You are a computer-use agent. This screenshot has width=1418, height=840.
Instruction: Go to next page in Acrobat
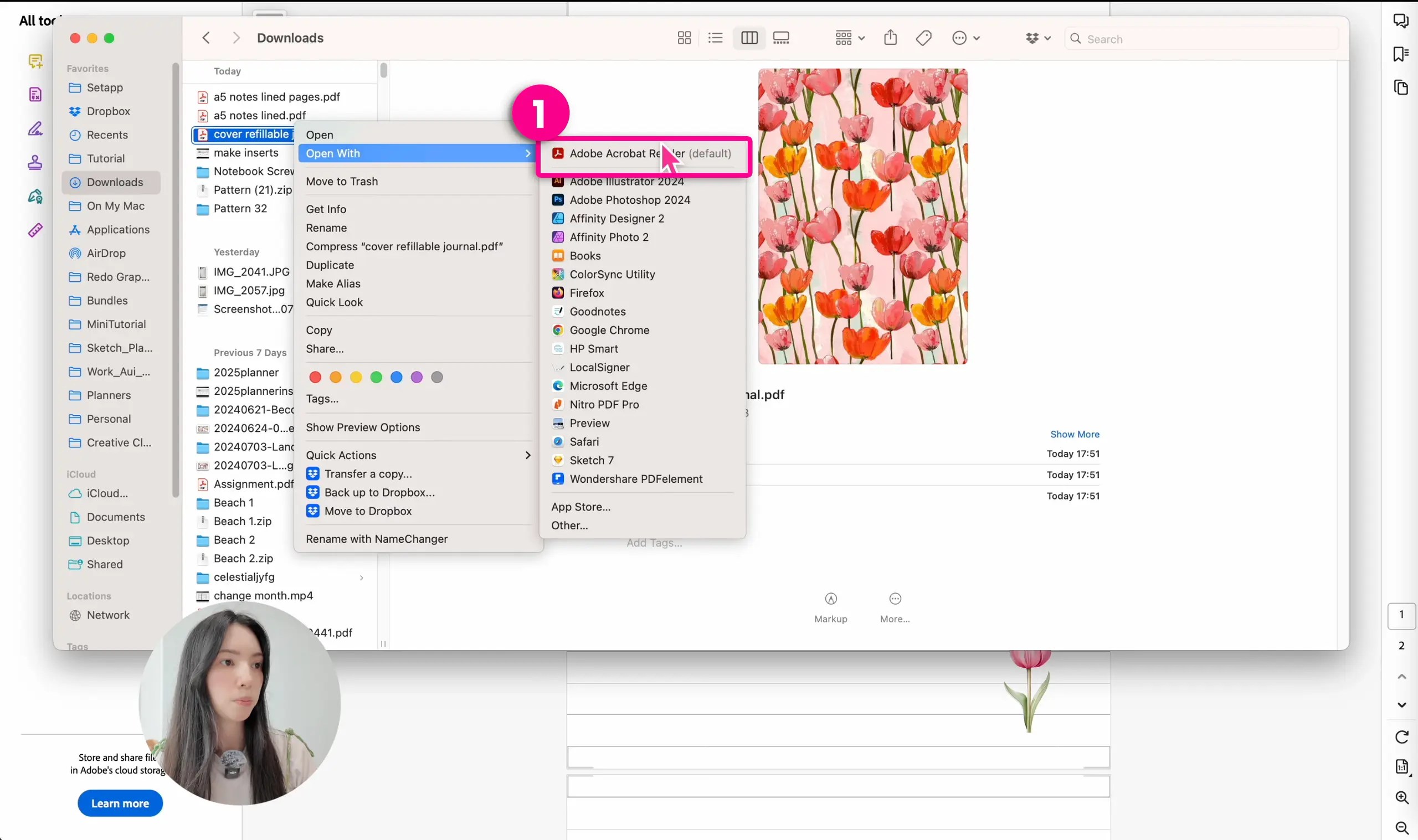coord(1401,705)
